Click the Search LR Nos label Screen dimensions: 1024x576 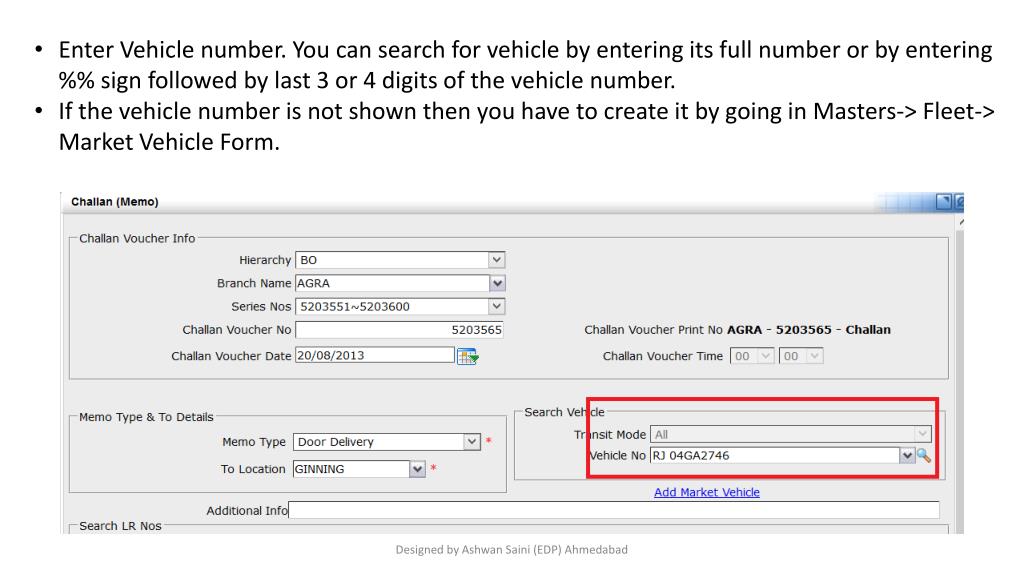coord(120,526)
